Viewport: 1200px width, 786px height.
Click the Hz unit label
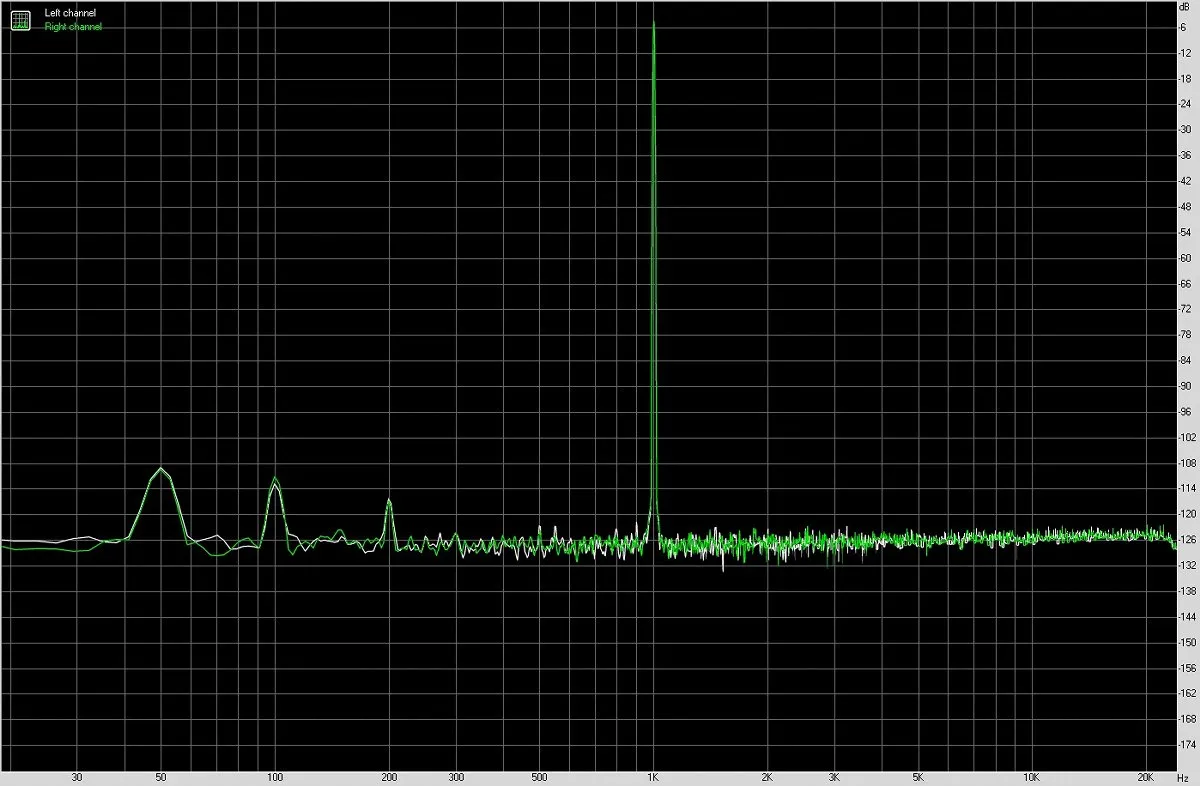coord(1184,777)
